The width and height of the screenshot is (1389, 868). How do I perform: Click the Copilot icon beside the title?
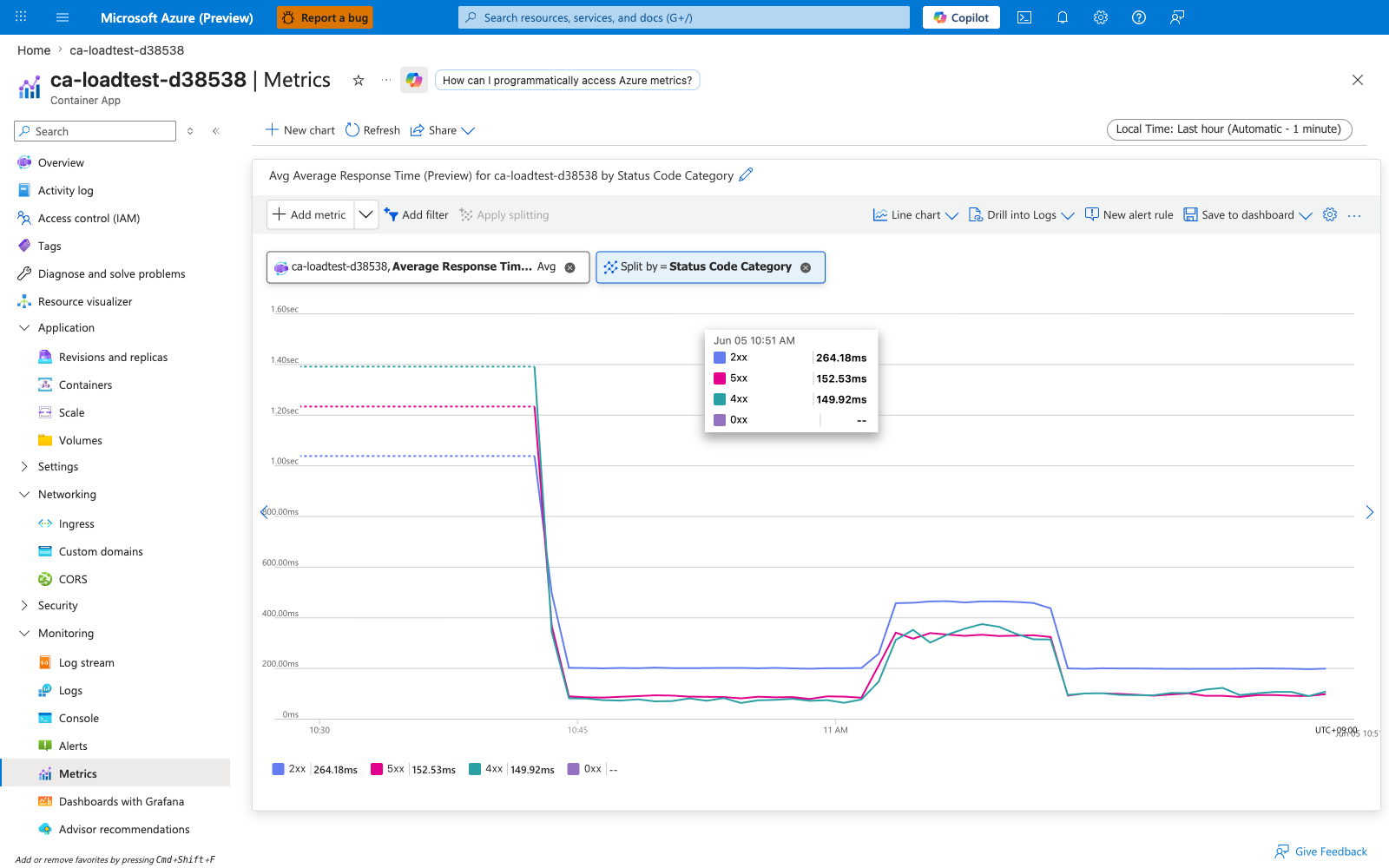414,80
